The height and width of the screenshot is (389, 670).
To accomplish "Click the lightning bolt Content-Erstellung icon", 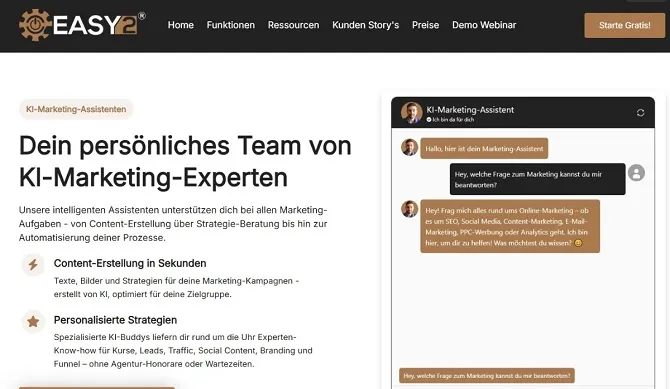I will 33,265.
